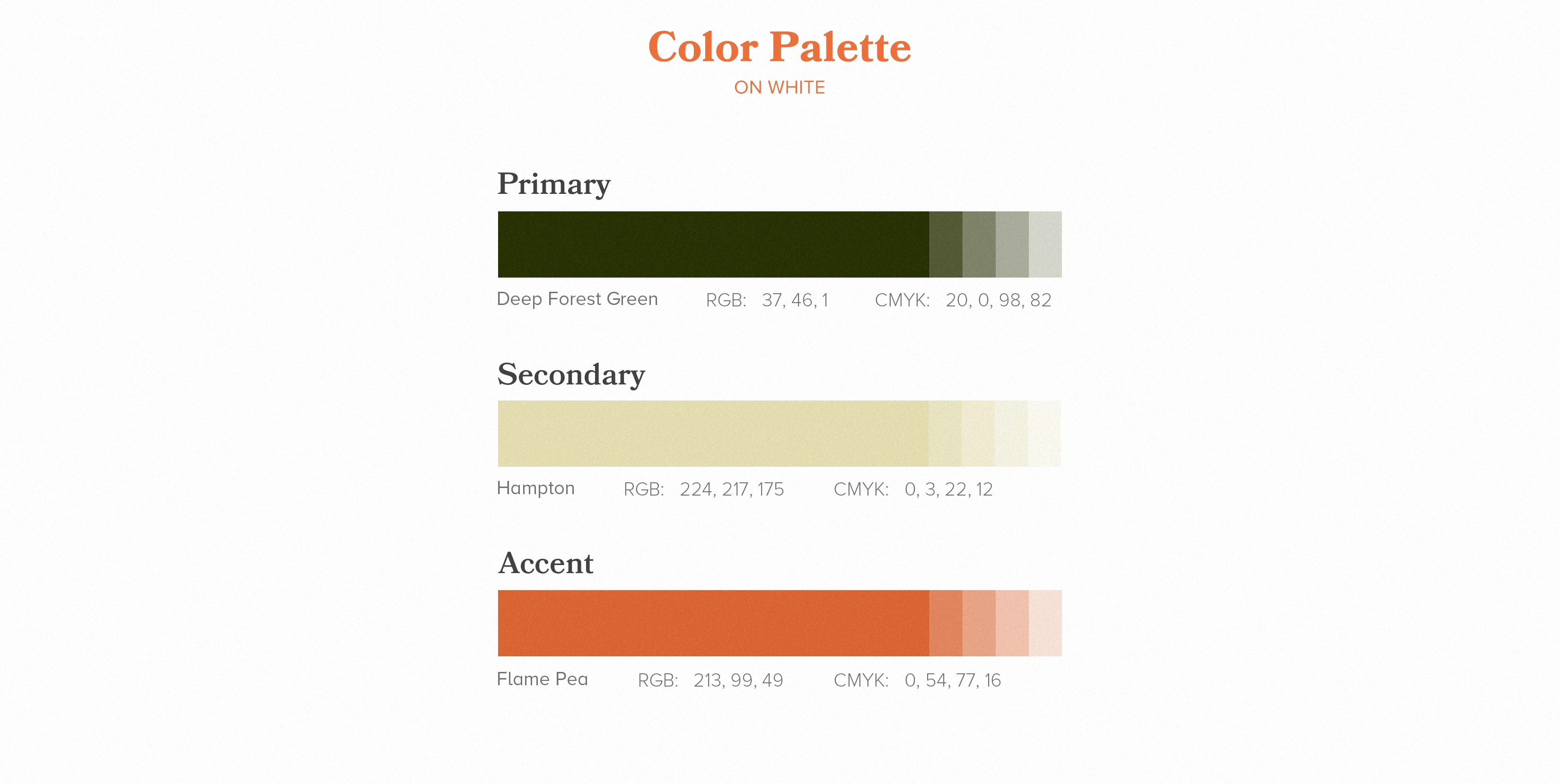Screen dimensions: 1560x784
Task: Click the main Hampton beige swatch
Action: 712,434
